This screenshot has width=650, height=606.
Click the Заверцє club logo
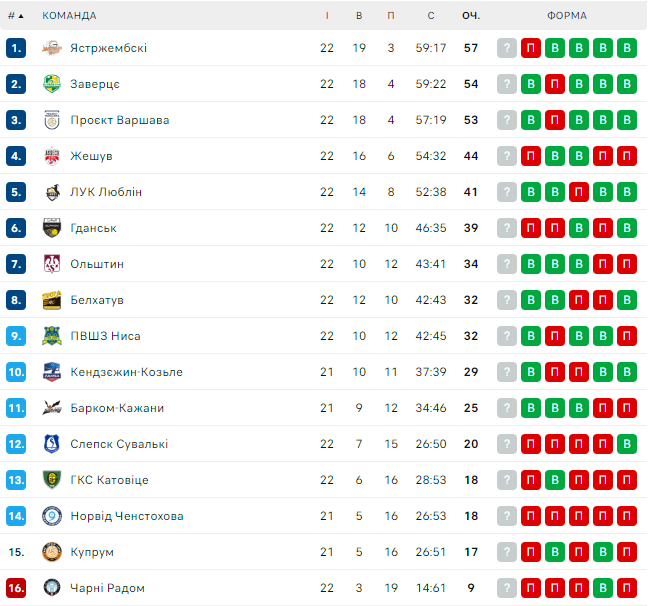(52, 84)
